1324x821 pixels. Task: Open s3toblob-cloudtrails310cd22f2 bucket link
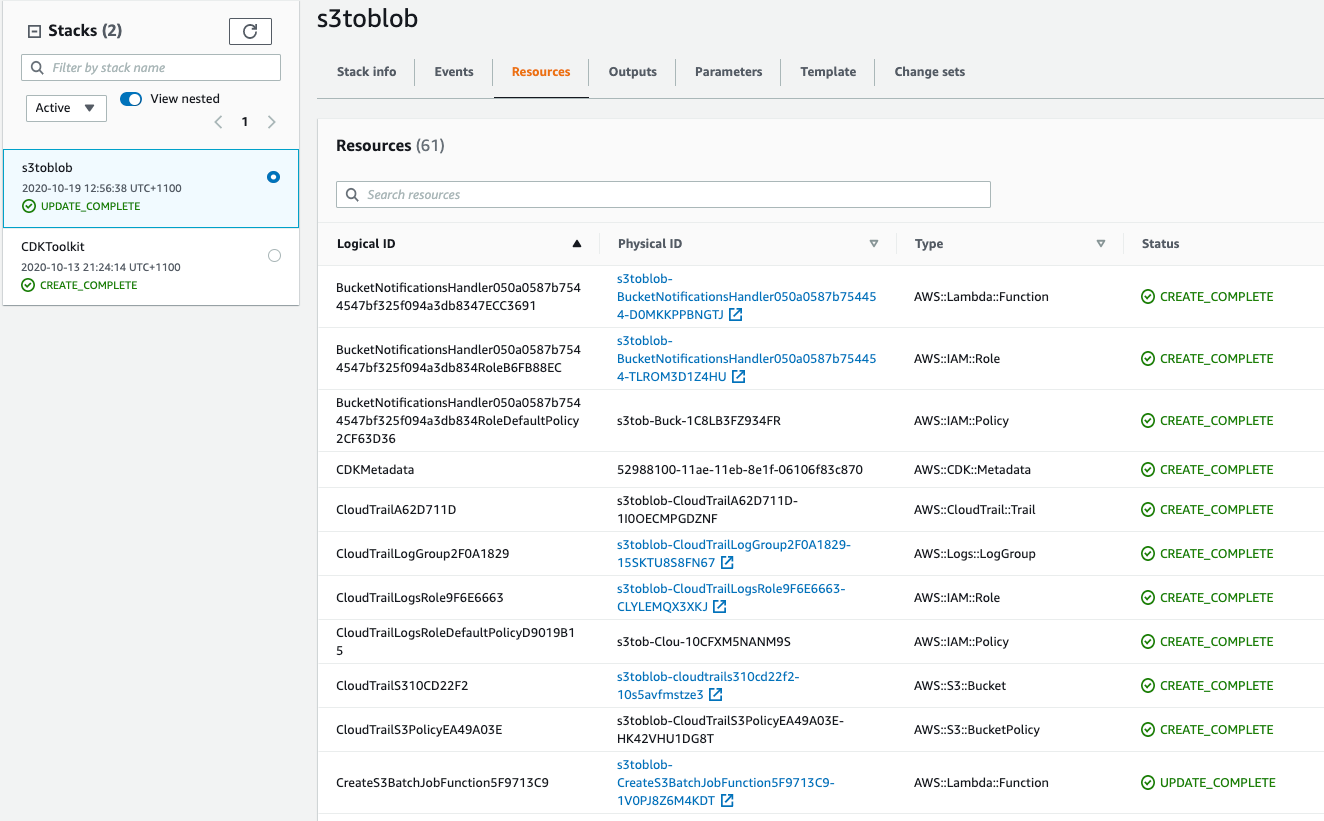tap(708, 686)
